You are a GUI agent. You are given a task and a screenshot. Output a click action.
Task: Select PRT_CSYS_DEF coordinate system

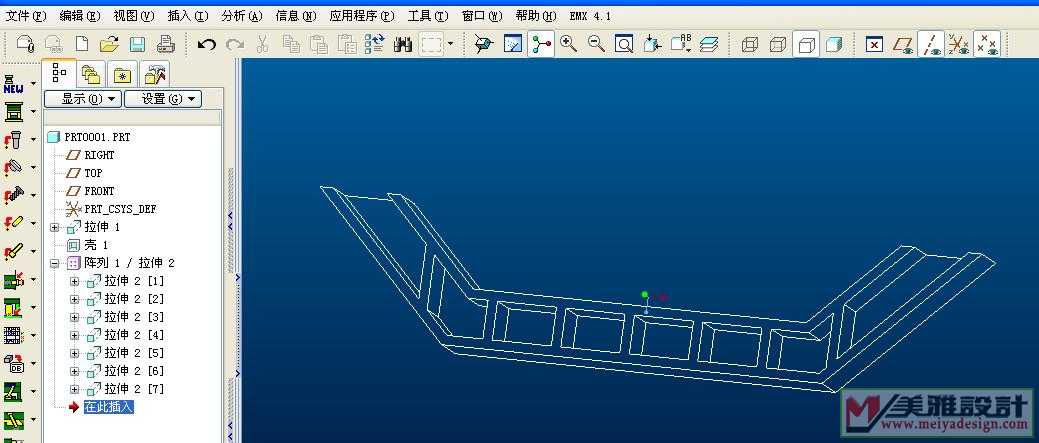120,209
